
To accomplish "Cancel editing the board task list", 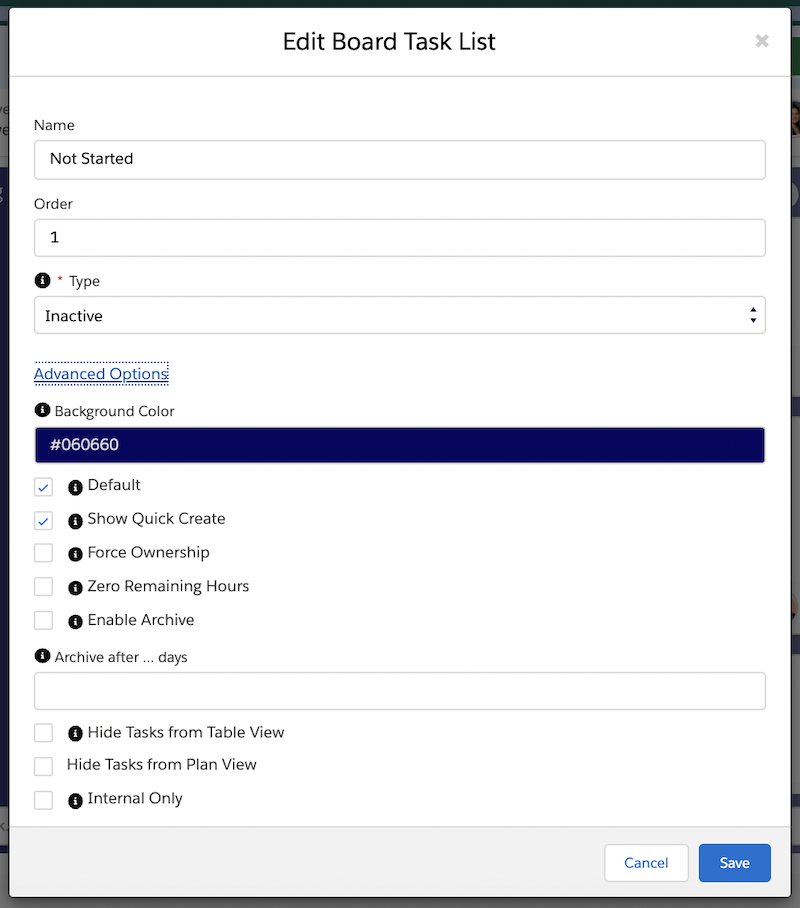I will click(646, 862).
